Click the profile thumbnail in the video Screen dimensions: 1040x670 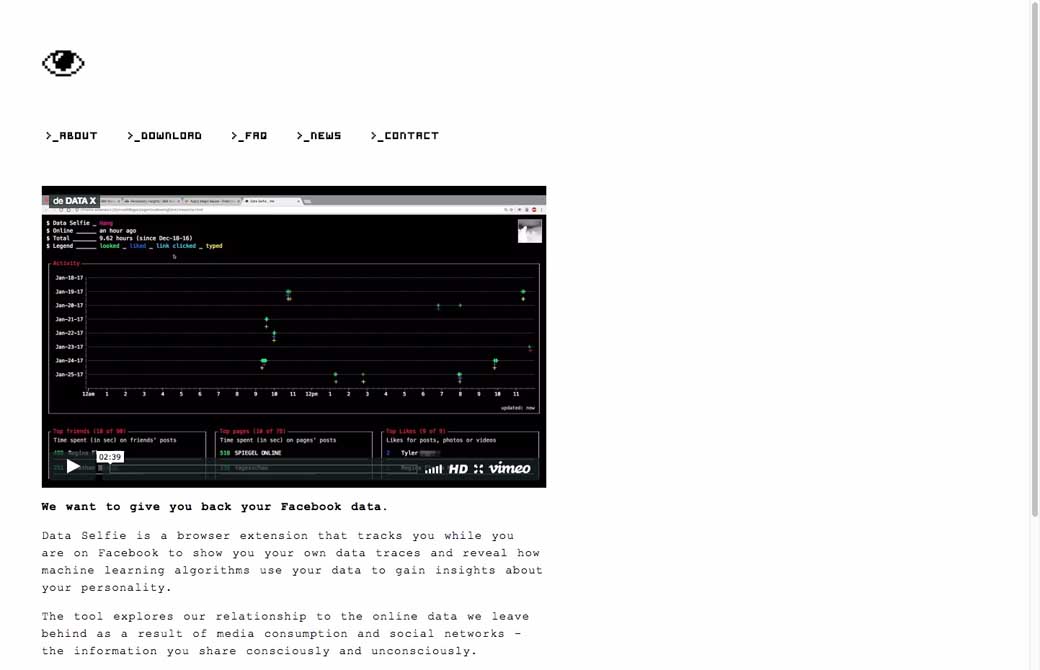[x=529, y=232]
